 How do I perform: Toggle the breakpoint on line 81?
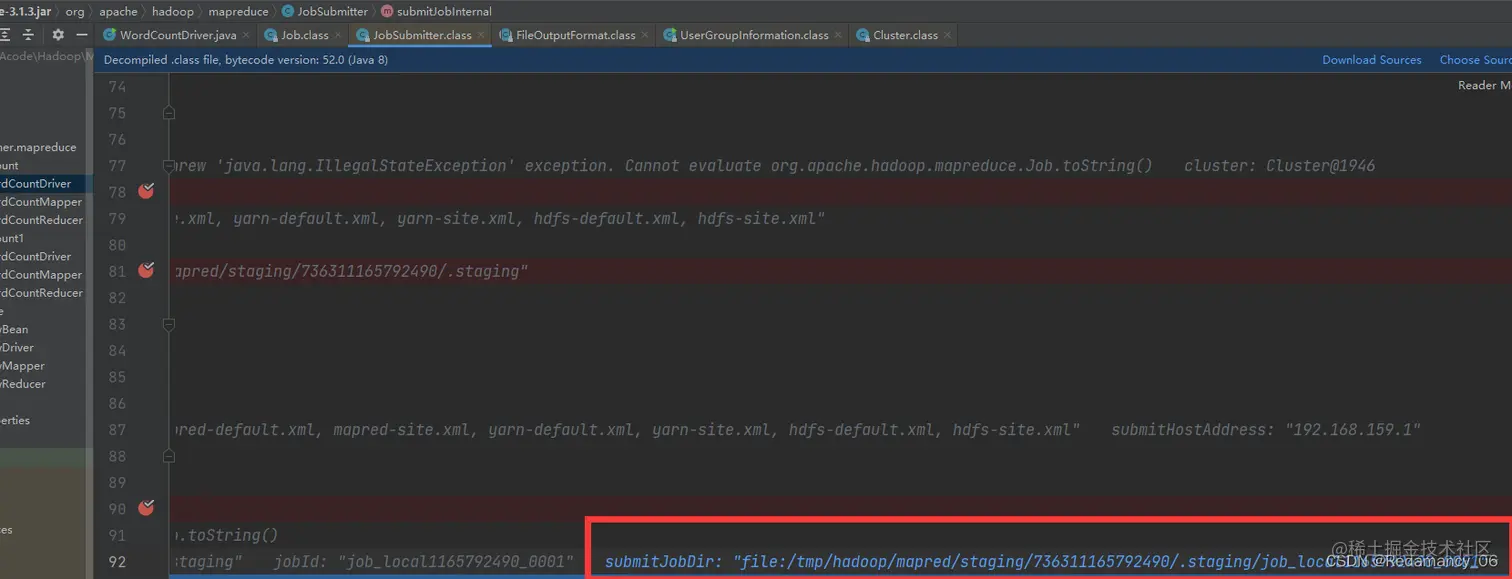coord(146,270)
